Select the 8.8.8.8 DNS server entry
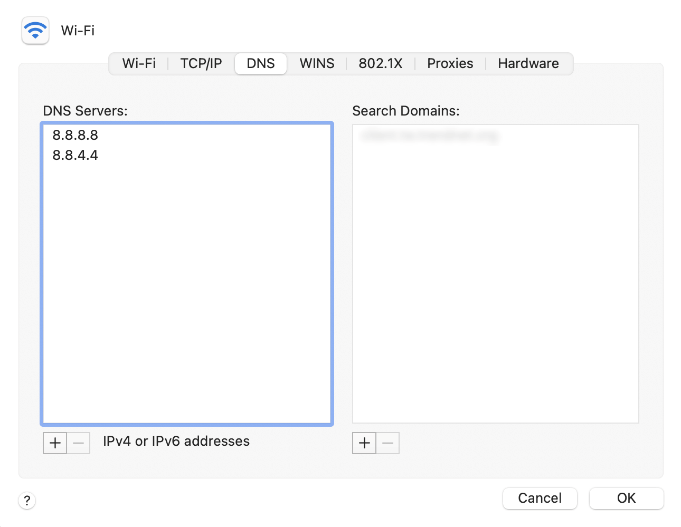Viewport: 681px width, 527px height. [75, 135]
